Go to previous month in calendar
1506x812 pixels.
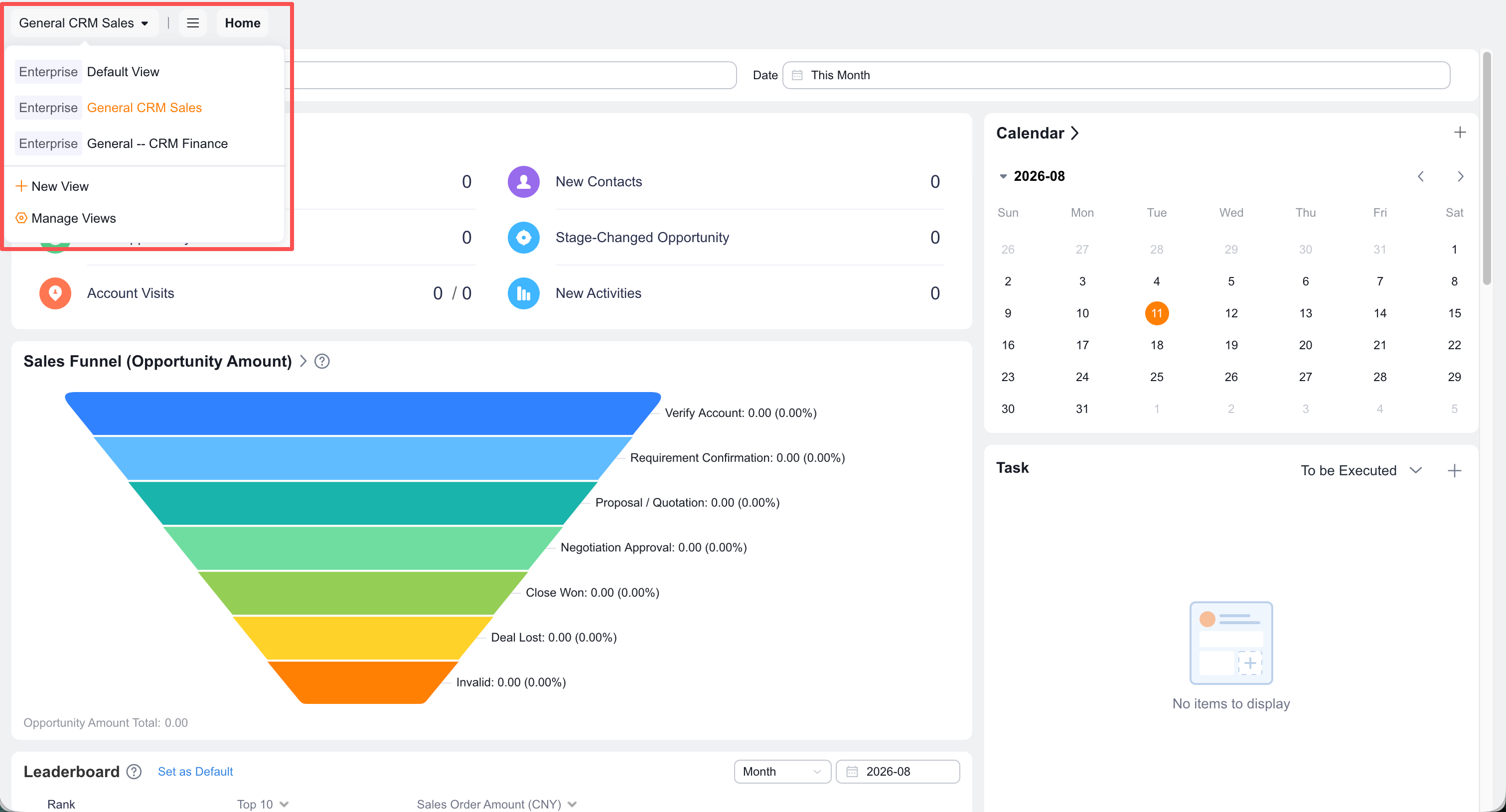point(1421,176)
